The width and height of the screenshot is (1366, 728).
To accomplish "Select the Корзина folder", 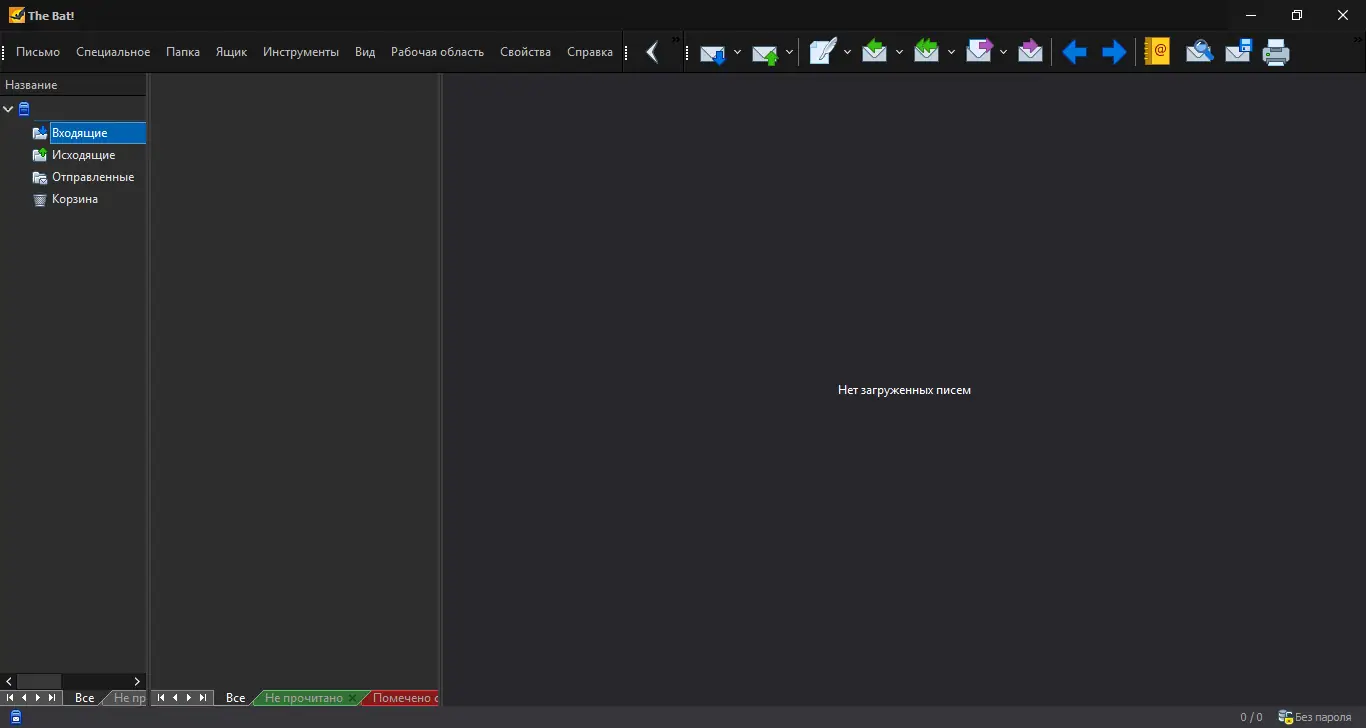I will click(x=75, y=199).
